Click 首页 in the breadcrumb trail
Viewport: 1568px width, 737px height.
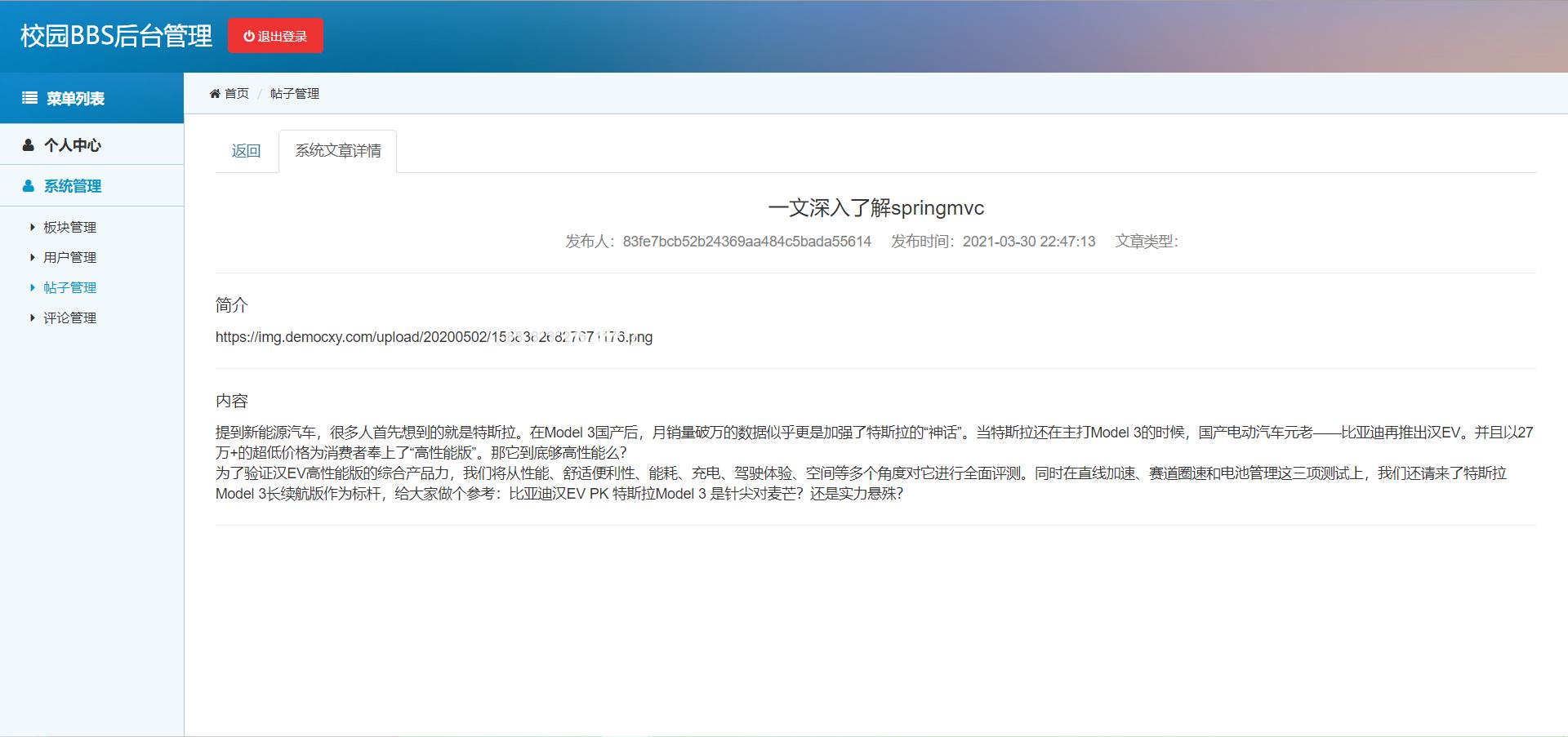click(x=236, y=93)
